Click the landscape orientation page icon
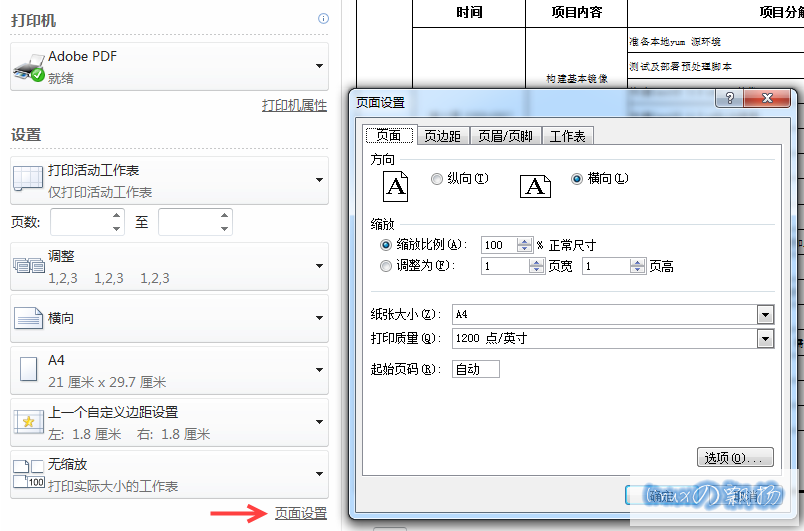This screenshot has height=531, width=804. (536, 186)
